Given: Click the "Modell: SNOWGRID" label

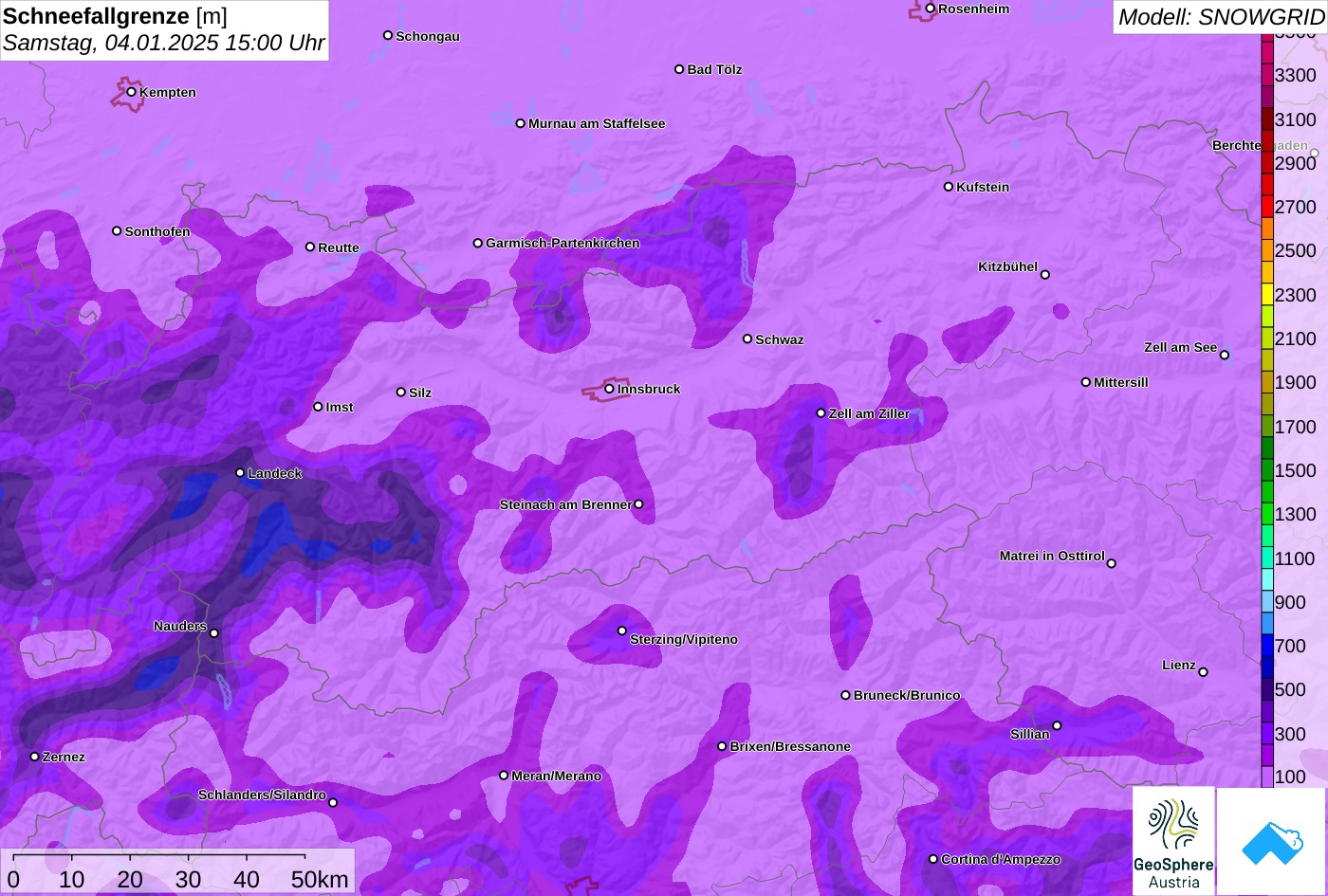Looking at the screenshot, I should coord(1221,16).
